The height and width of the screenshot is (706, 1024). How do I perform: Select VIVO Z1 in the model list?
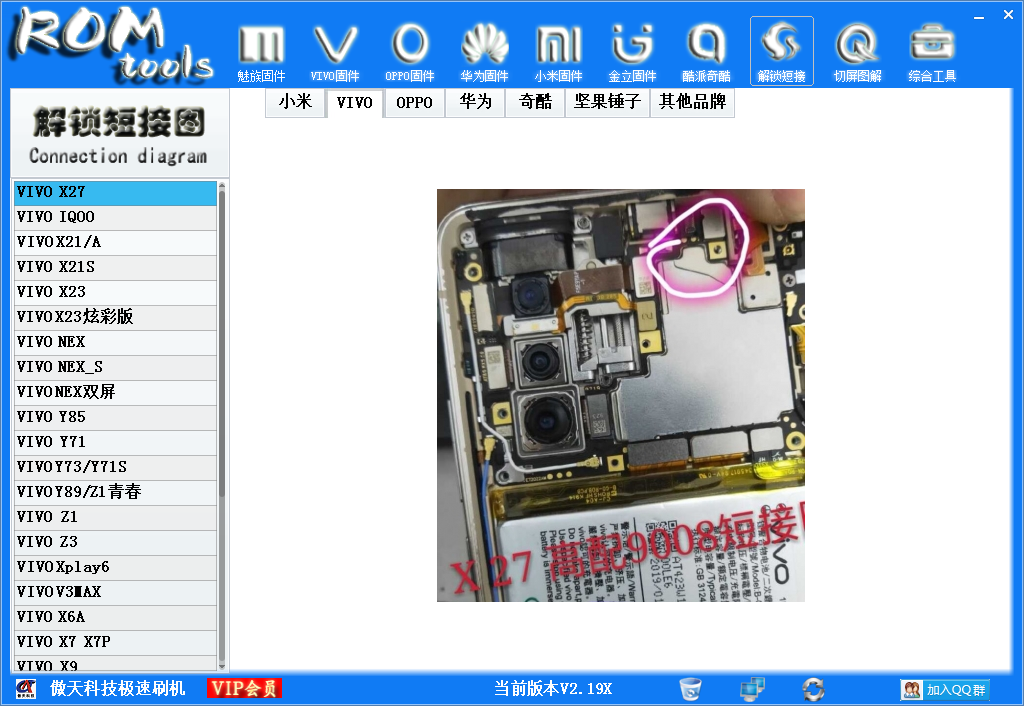[x=115, y=517]
